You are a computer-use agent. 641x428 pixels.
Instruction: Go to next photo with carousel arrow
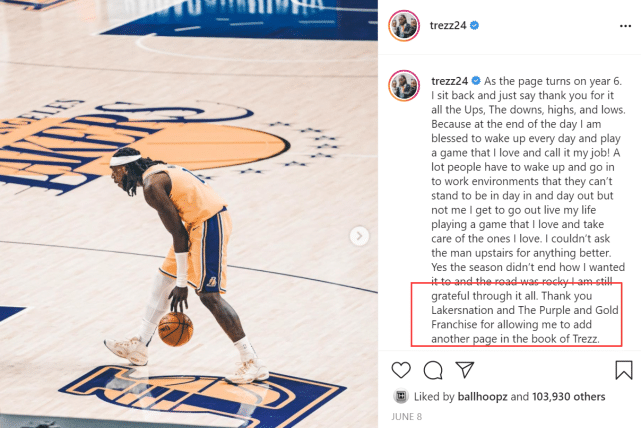pyautogui.click(x=359, y=236)
